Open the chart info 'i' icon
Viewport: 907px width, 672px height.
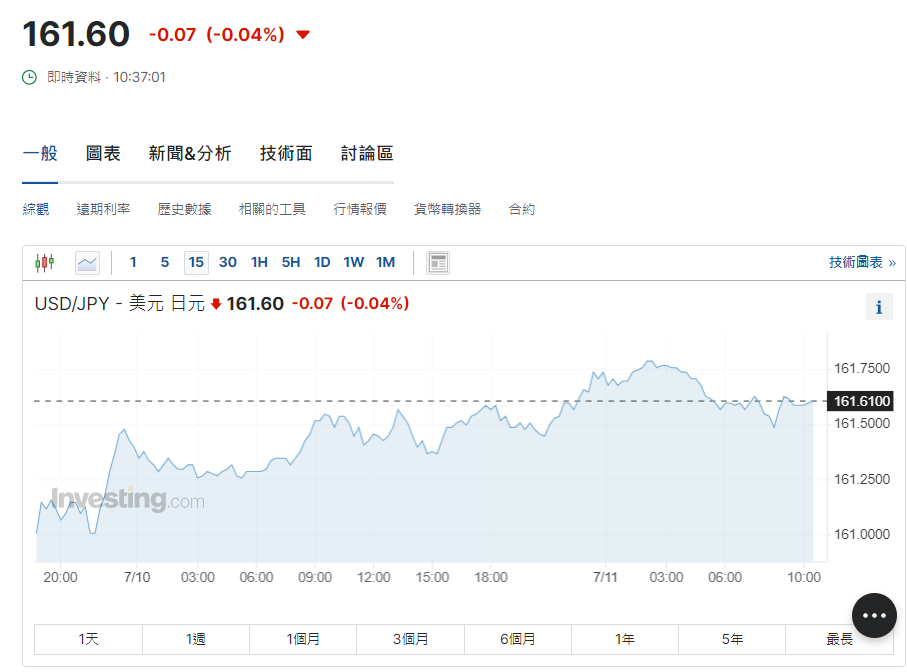point(878,307)
